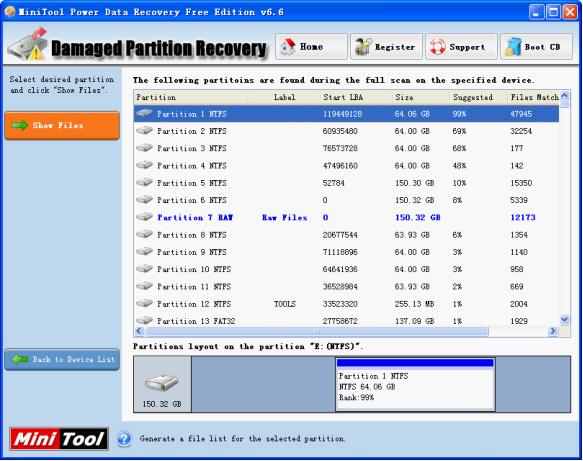The height and width of the screenshot is (461, 583).
Task: Click the Partition 9 NTFS drive icon
Action: coord(144,251)
